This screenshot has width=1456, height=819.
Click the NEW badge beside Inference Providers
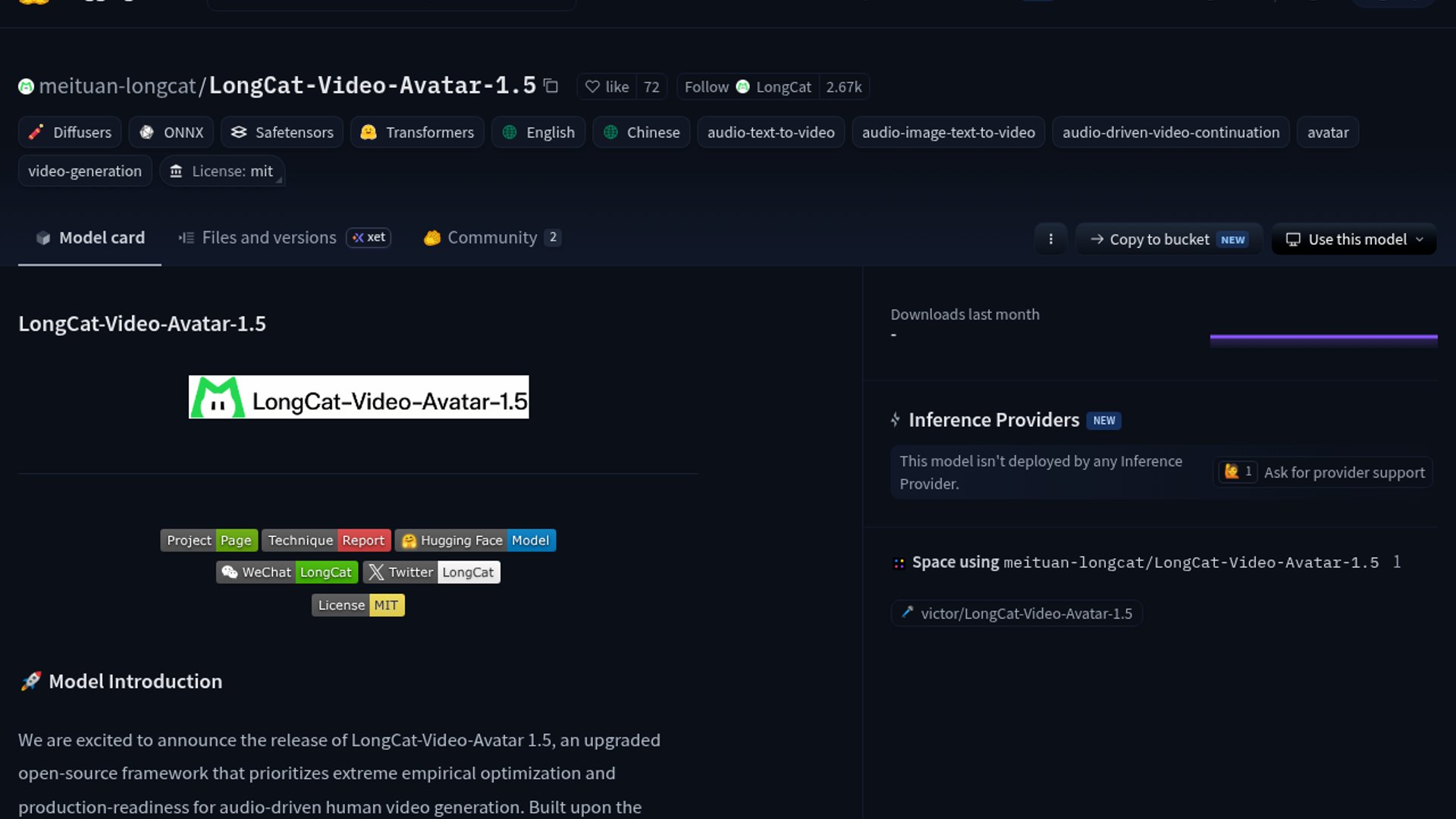pos(1104,420)
